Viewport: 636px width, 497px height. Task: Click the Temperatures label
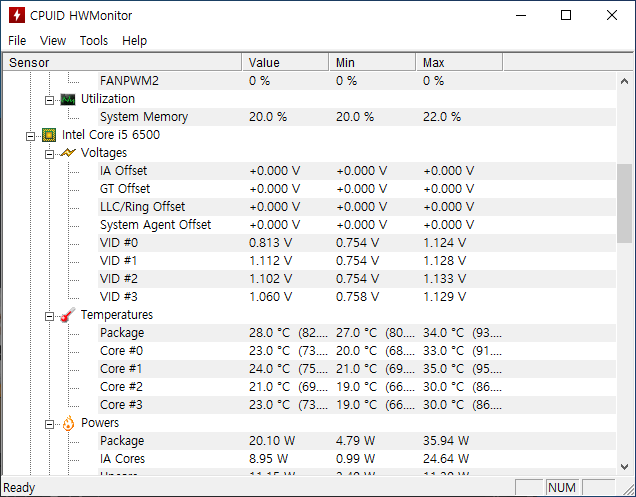[x=117, y=315]
